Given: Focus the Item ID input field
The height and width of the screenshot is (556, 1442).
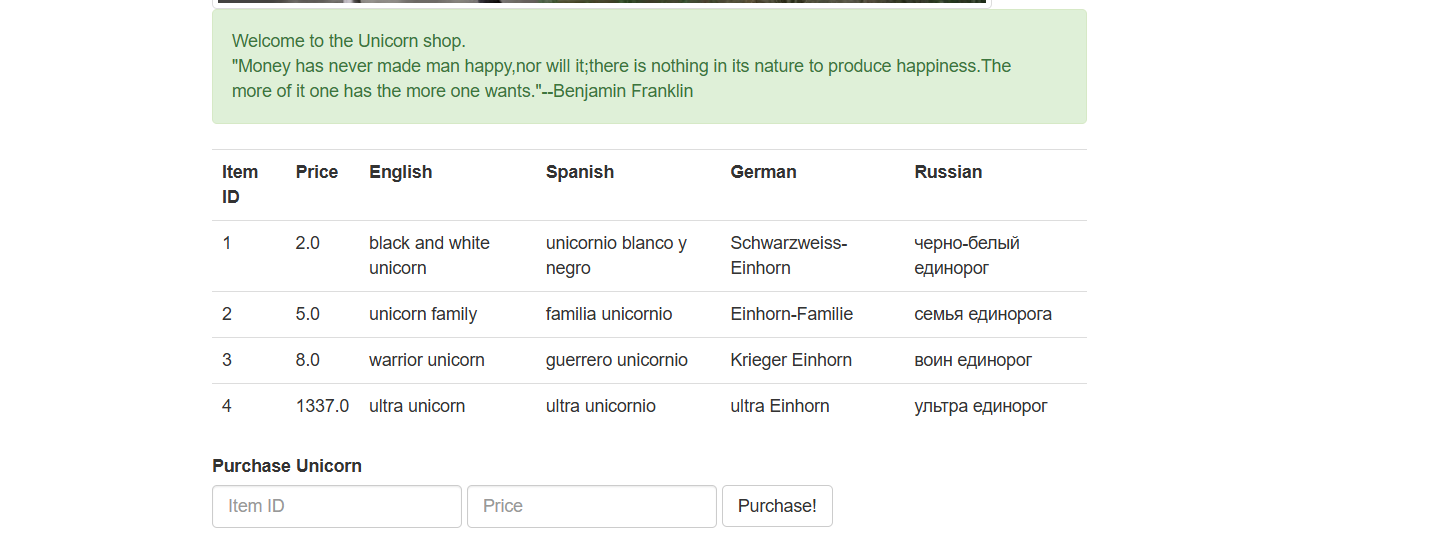Looking at the screenshot, I should pos(337,506).
